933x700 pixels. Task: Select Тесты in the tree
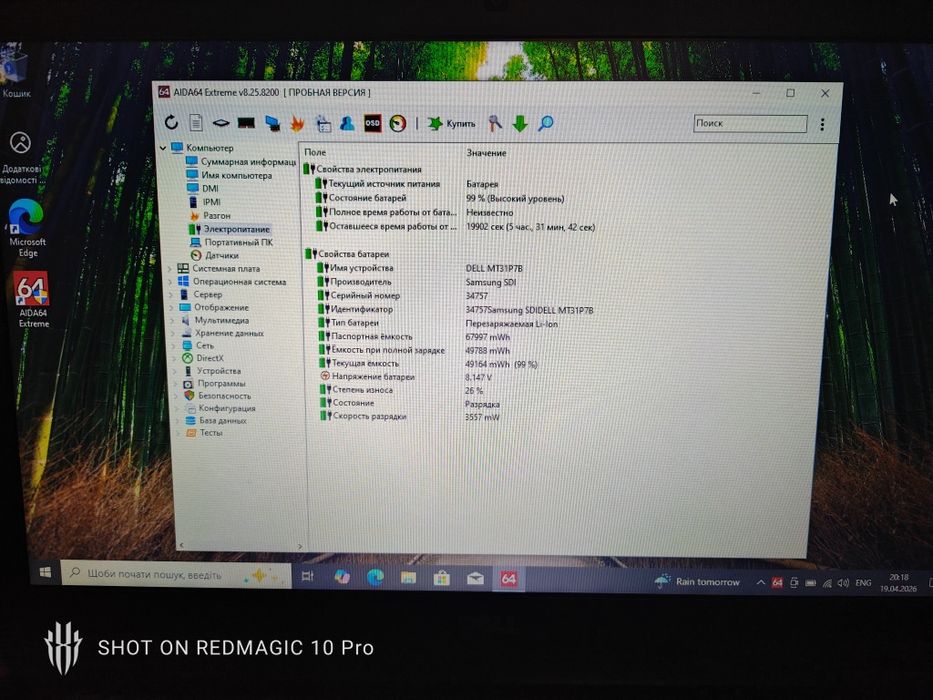tap(205, 433)
